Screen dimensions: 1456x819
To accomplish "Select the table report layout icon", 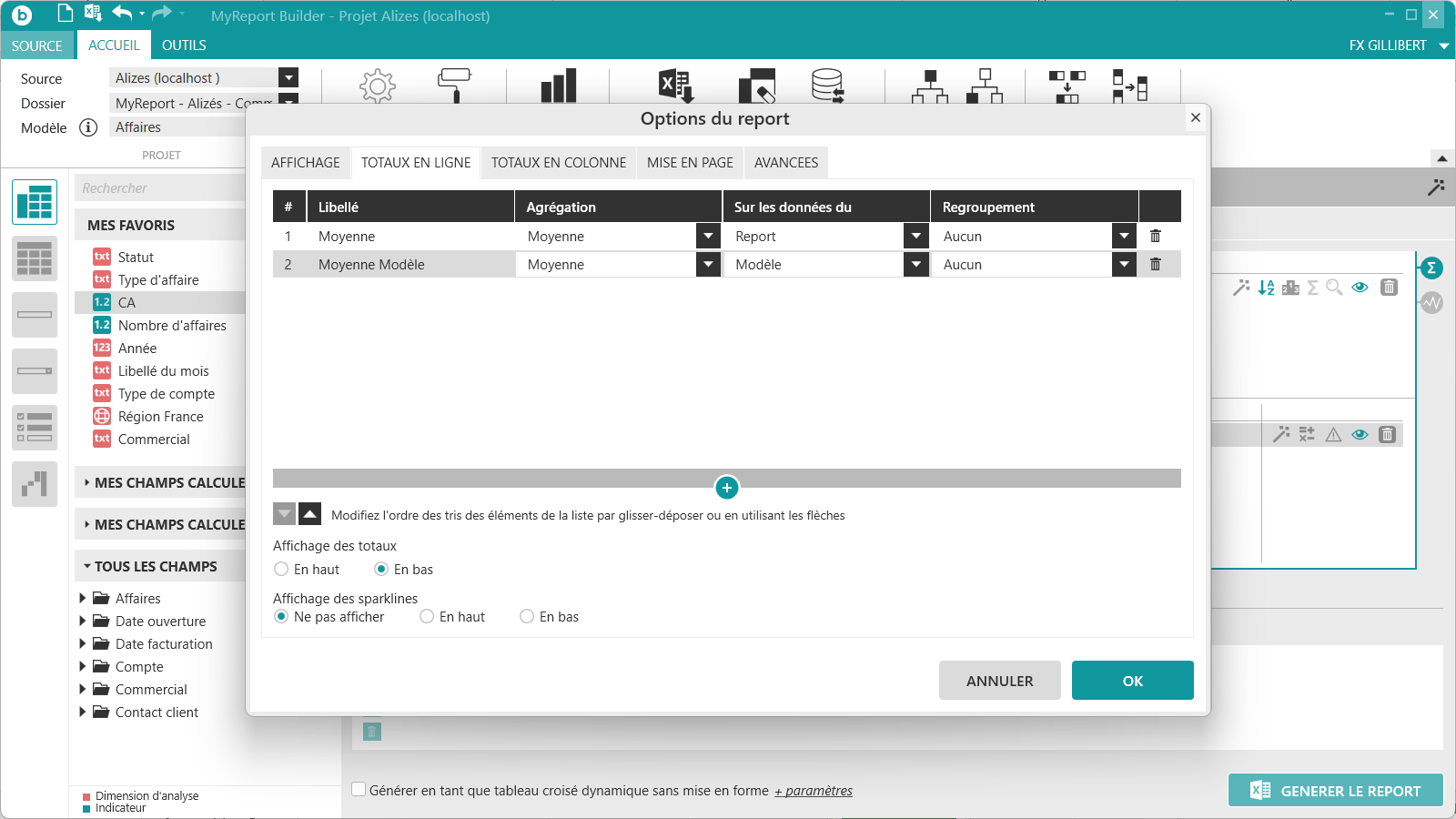I will click(35, 202).
